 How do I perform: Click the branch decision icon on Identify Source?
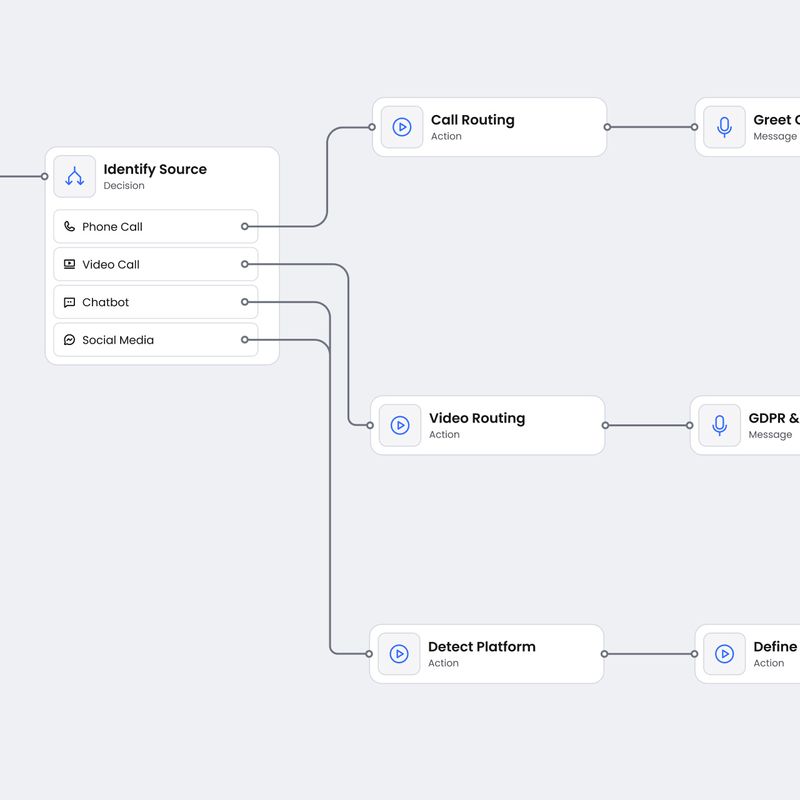click(74, 176)
